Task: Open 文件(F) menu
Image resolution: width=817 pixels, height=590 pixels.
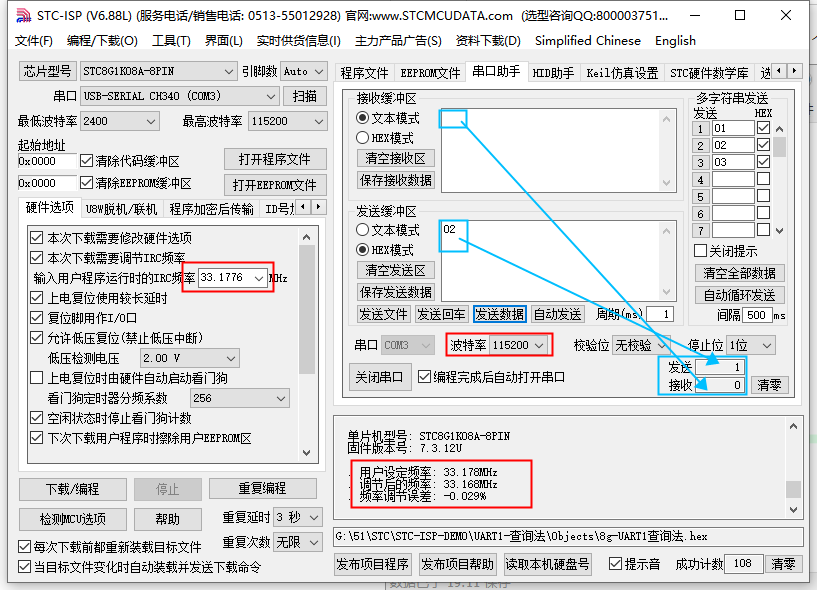Action: tap(34, 41)
